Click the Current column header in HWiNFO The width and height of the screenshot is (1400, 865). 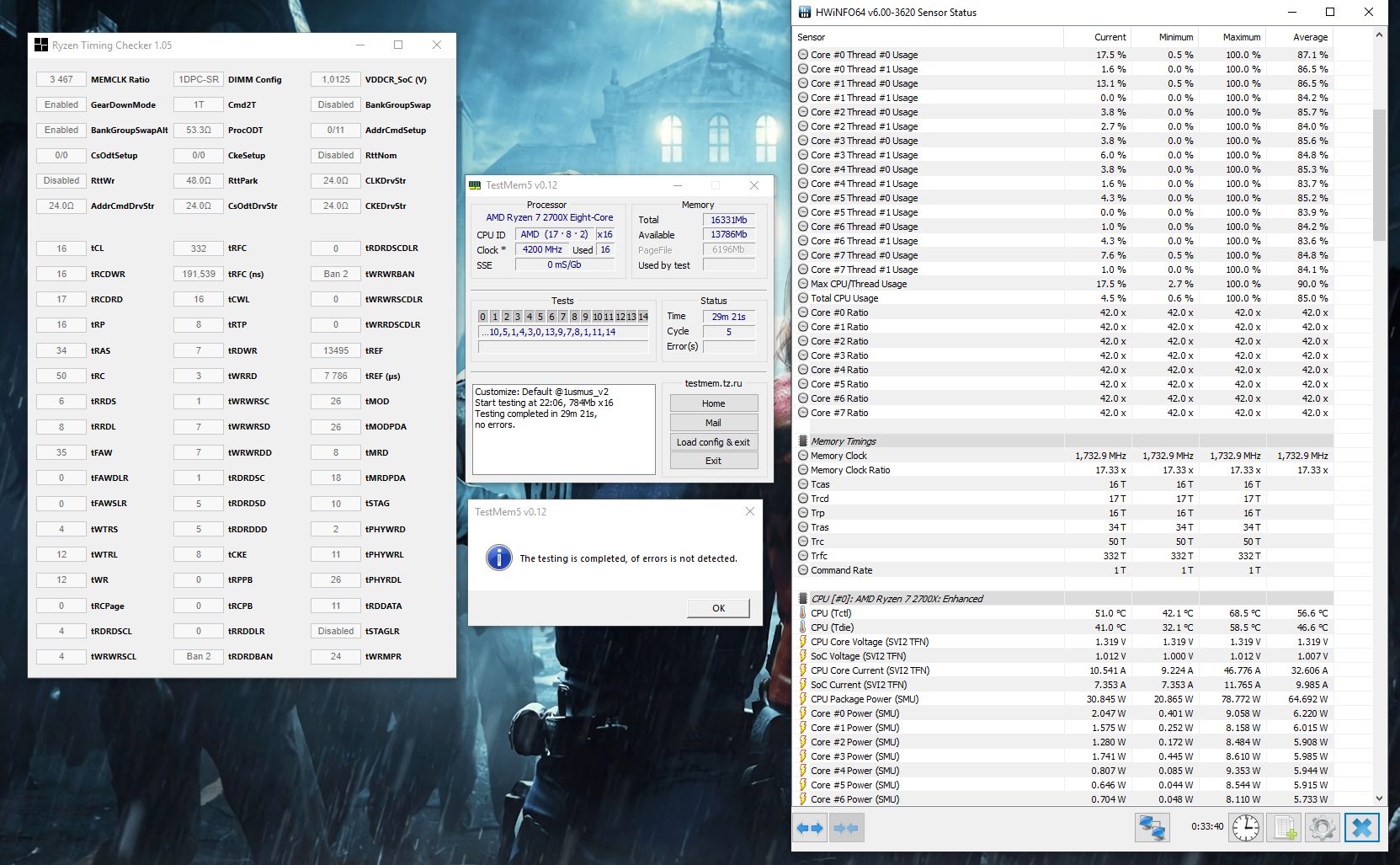point(1098,37)
